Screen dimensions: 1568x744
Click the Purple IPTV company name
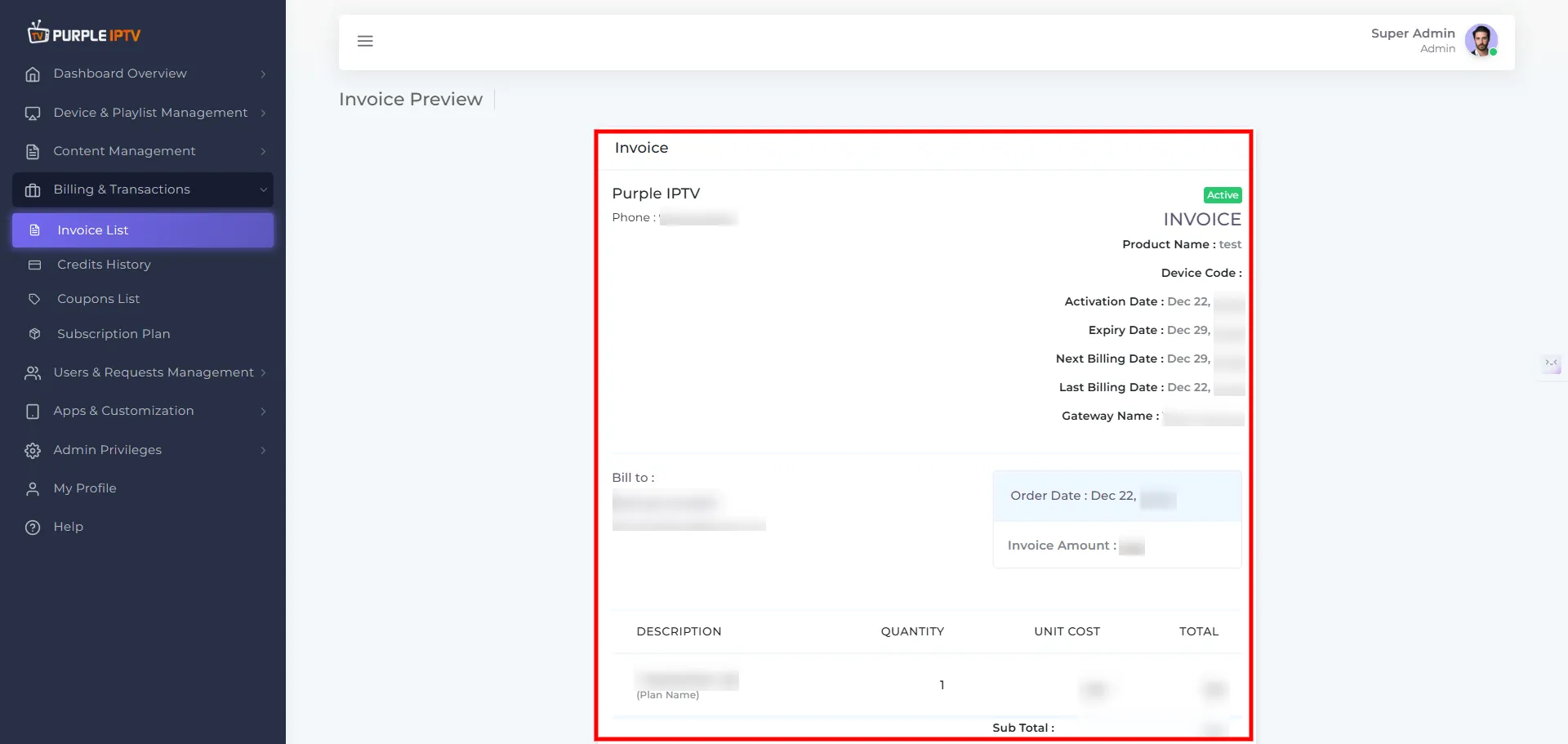656,194
